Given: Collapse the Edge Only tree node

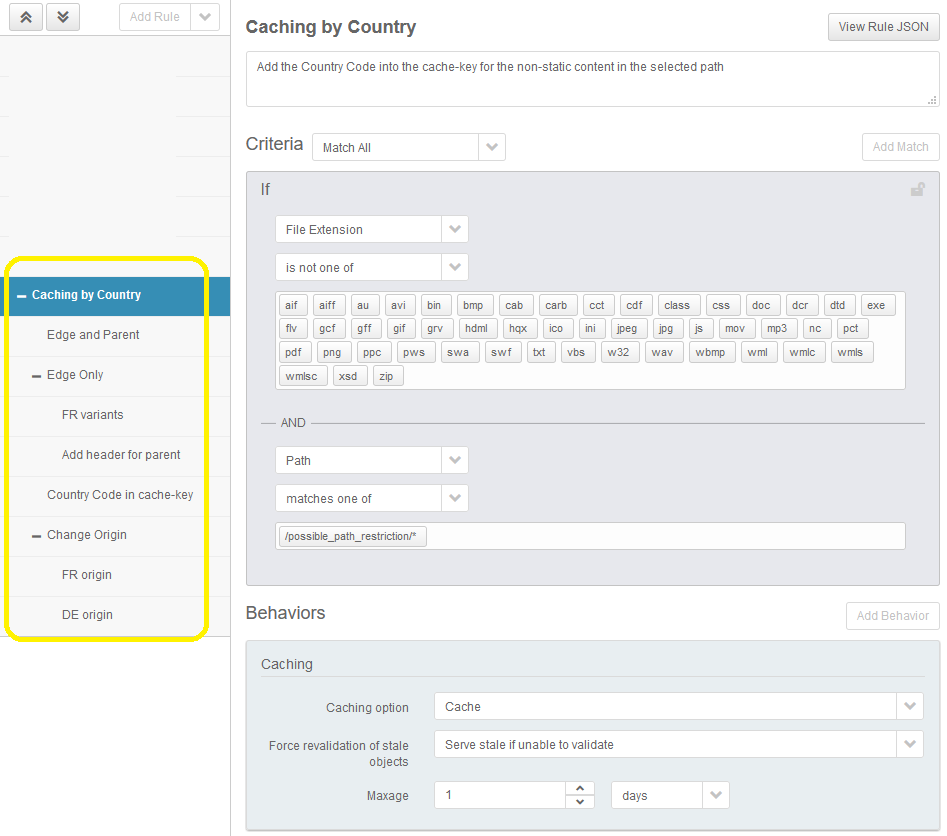Looking at the screenshot, I should pos(37,376).
